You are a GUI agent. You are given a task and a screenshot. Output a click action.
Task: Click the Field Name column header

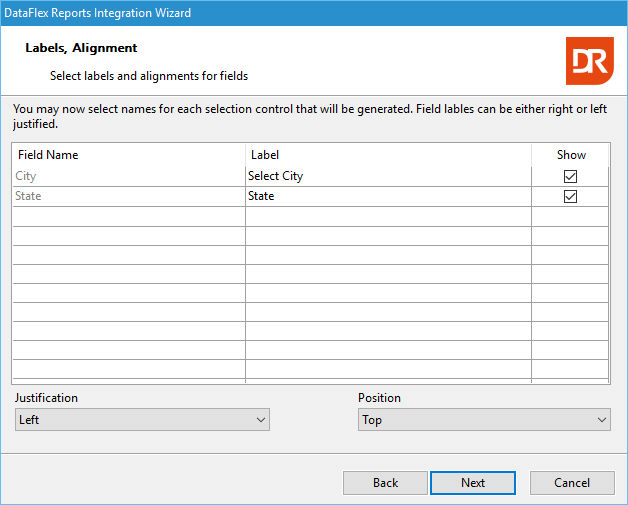(x=129, y=155)
